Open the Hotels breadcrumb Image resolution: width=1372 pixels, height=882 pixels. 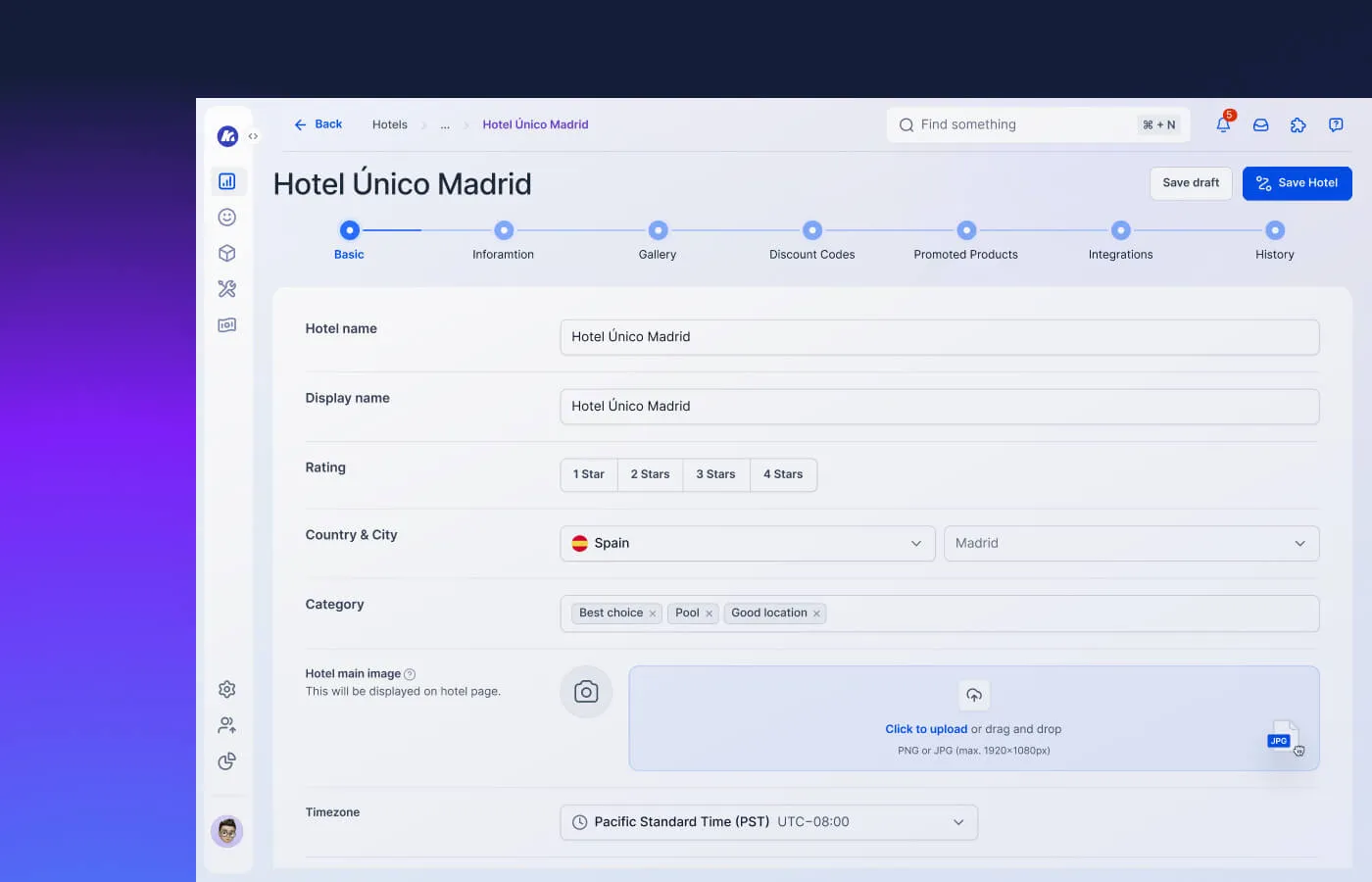click(390, 124)
